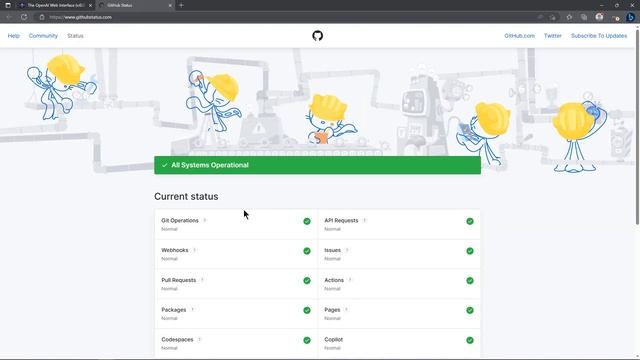Open the browser Favorites star icon

569,17
